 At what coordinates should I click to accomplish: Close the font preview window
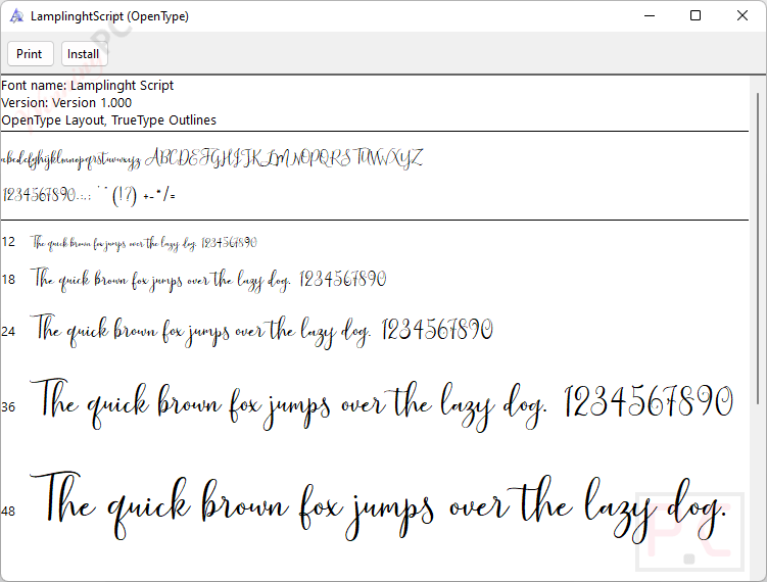742,16
